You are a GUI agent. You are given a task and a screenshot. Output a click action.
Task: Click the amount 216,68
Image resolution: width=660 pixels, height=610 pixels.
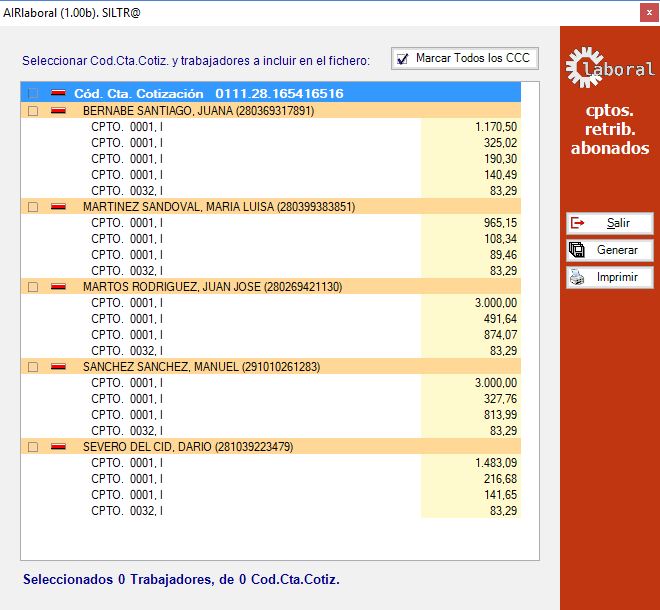pos(500,479)
